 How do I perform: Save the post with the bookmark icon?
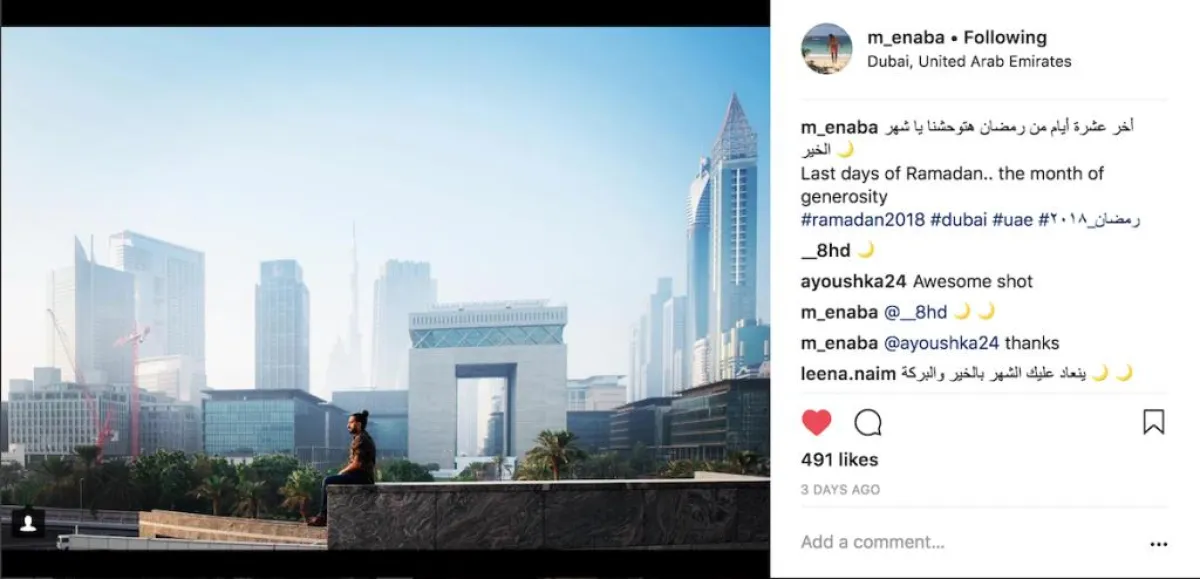pos(1153,422)
